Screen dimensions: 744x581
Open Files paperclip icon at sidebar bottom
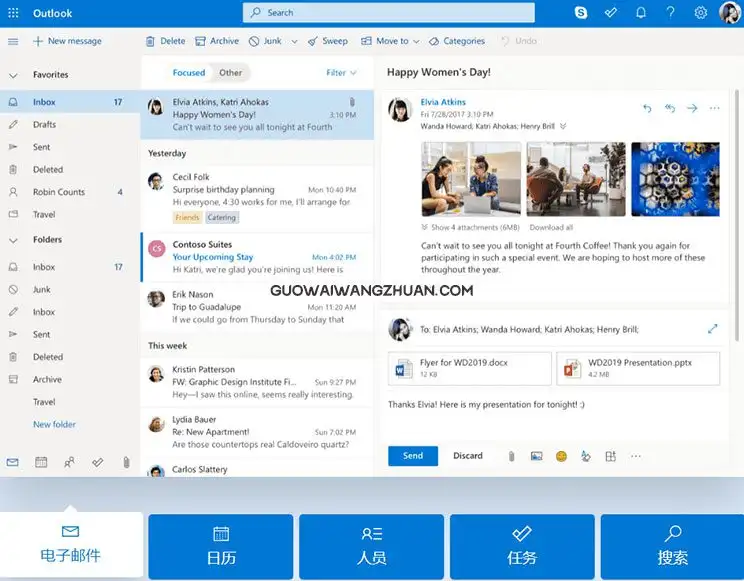click(126, 462)
